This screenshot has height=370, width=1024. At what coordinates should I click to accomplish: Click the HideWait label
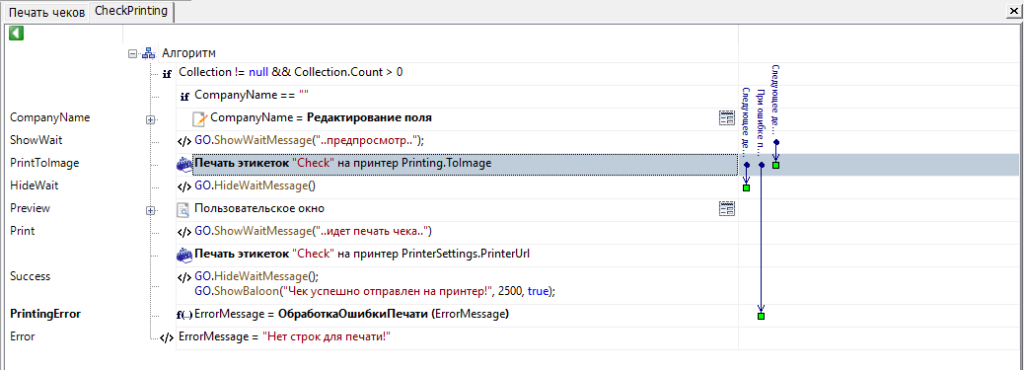[35, 186]
